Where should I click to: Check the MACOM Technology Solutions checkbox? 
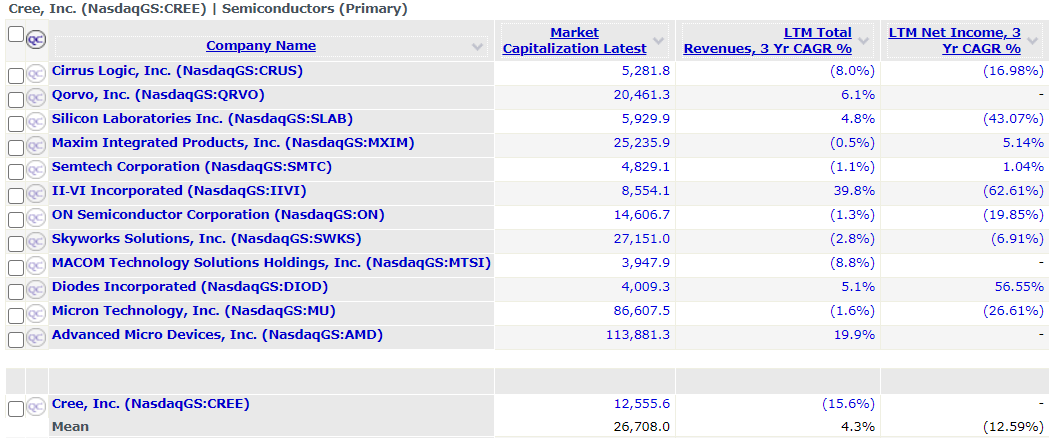15,267
